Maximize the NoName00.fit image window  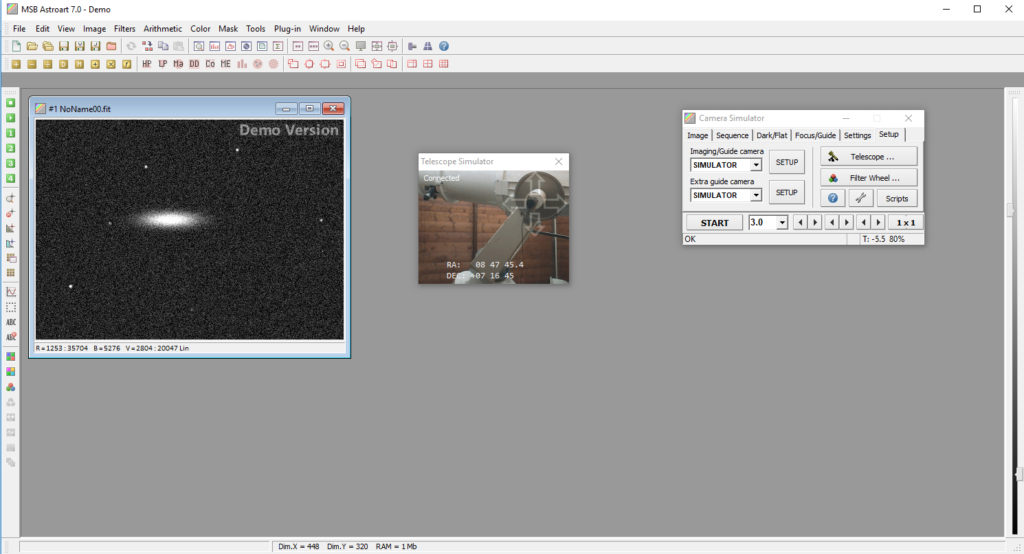(310, 108)
